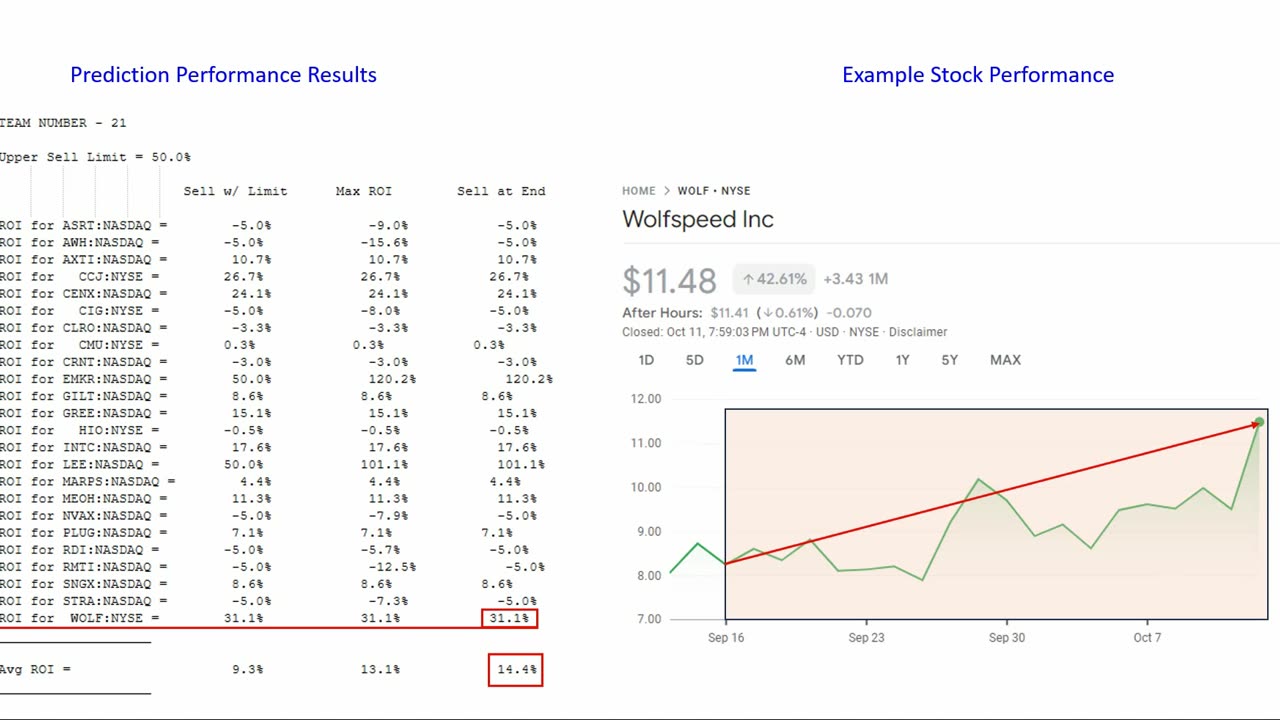
Task: Click the ROI for RDI:NASDAQ row label
Action: (80, 549)
